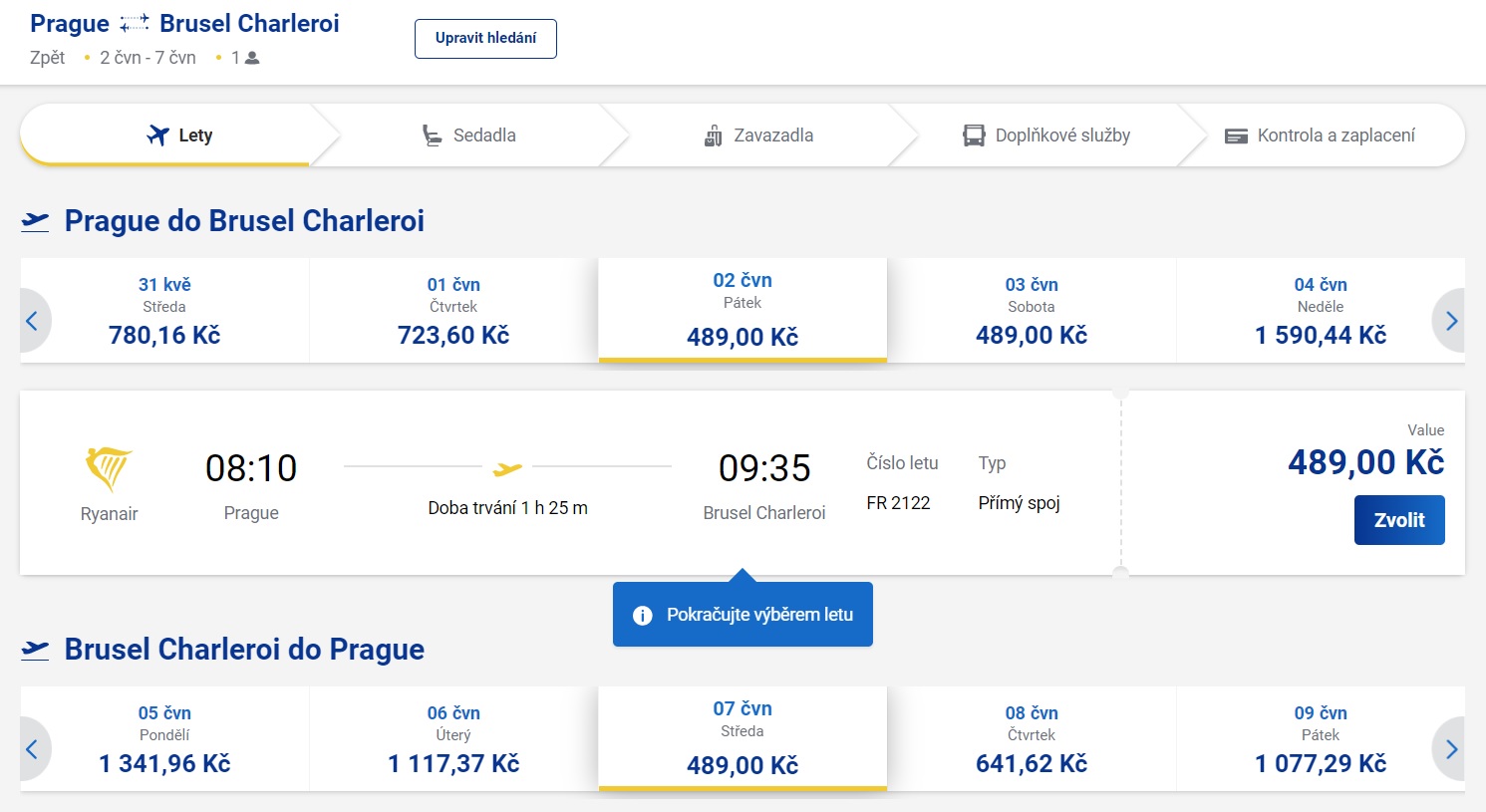This screenshot has width=1486, height=812.
Task: Click the airplane icon in the Lety tab
Action: coord(157,135)
